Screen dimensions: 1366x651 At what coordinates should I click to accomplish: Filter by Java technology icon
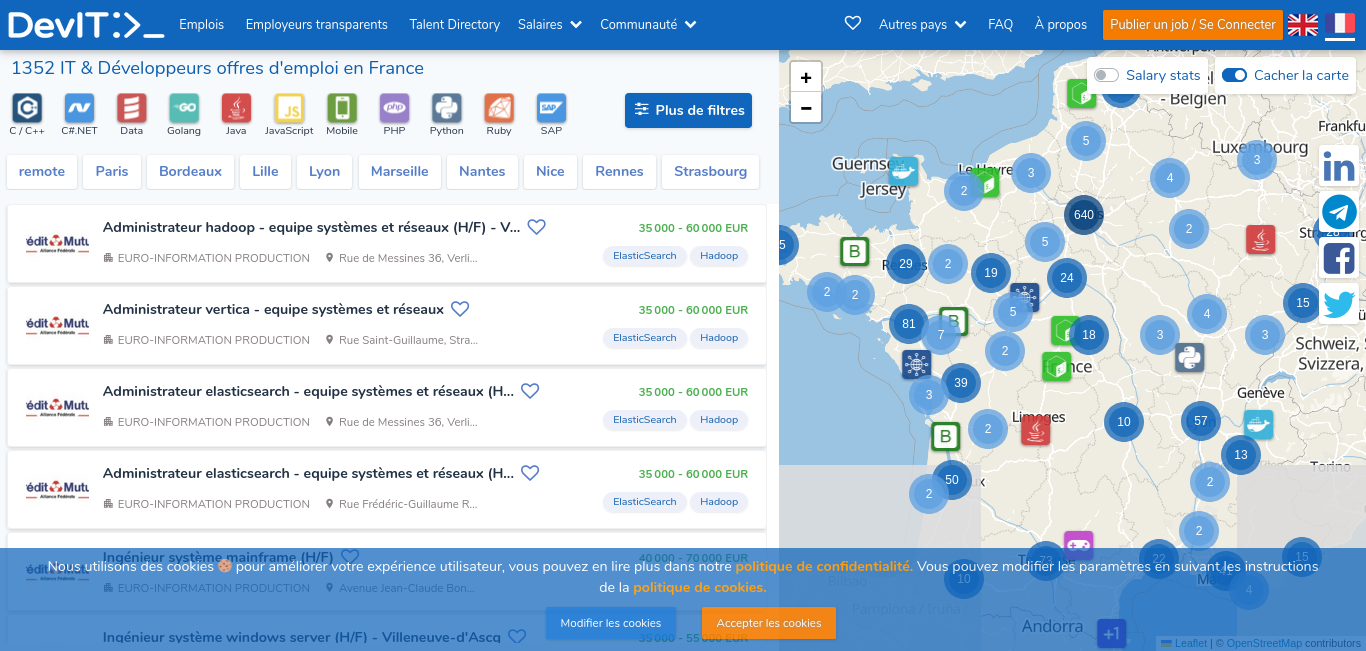coord(236,108)
